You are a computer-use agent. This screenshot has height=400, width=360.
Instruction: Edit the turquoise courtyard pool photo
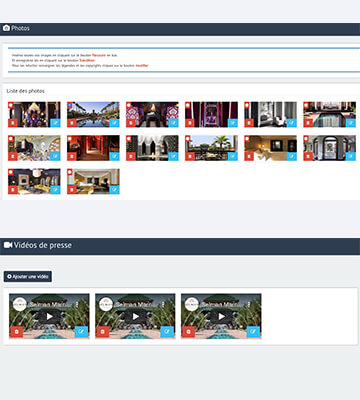tap(351, 123)
